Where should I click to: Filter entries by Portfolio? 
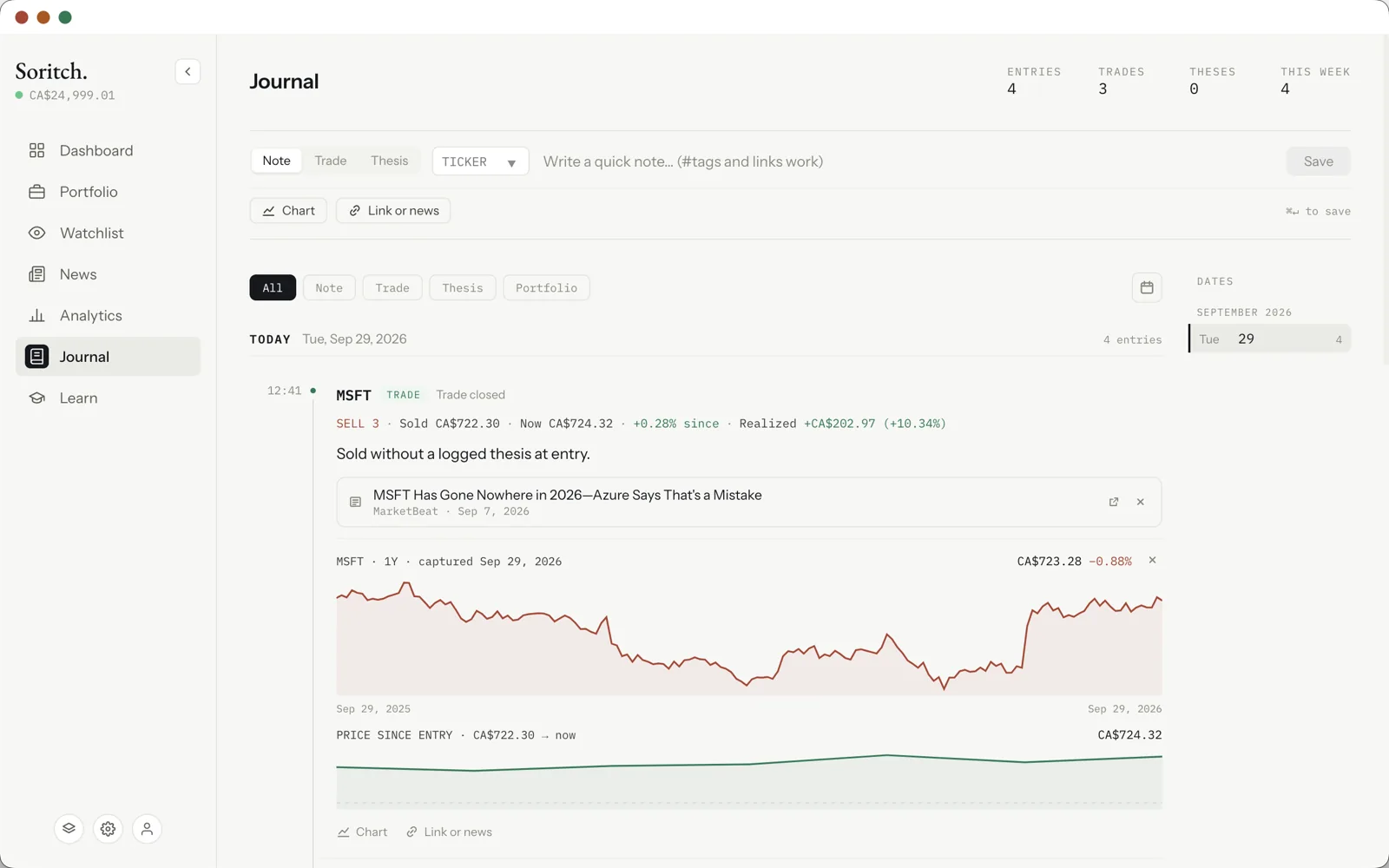(546, 287)
